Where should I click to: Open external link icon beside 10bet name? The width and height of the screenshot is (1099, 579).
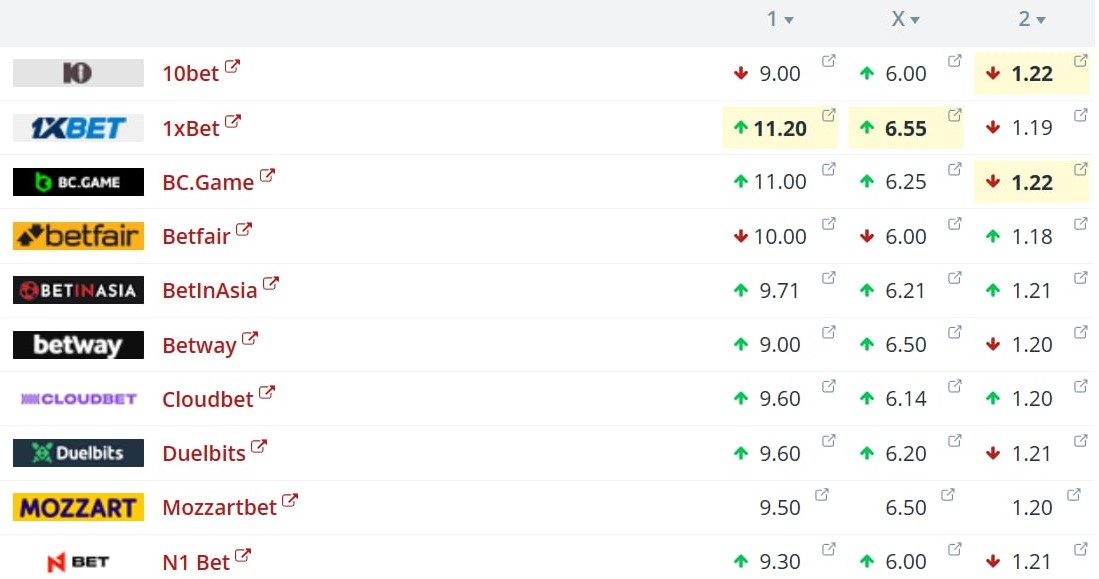tap(232, 67)
